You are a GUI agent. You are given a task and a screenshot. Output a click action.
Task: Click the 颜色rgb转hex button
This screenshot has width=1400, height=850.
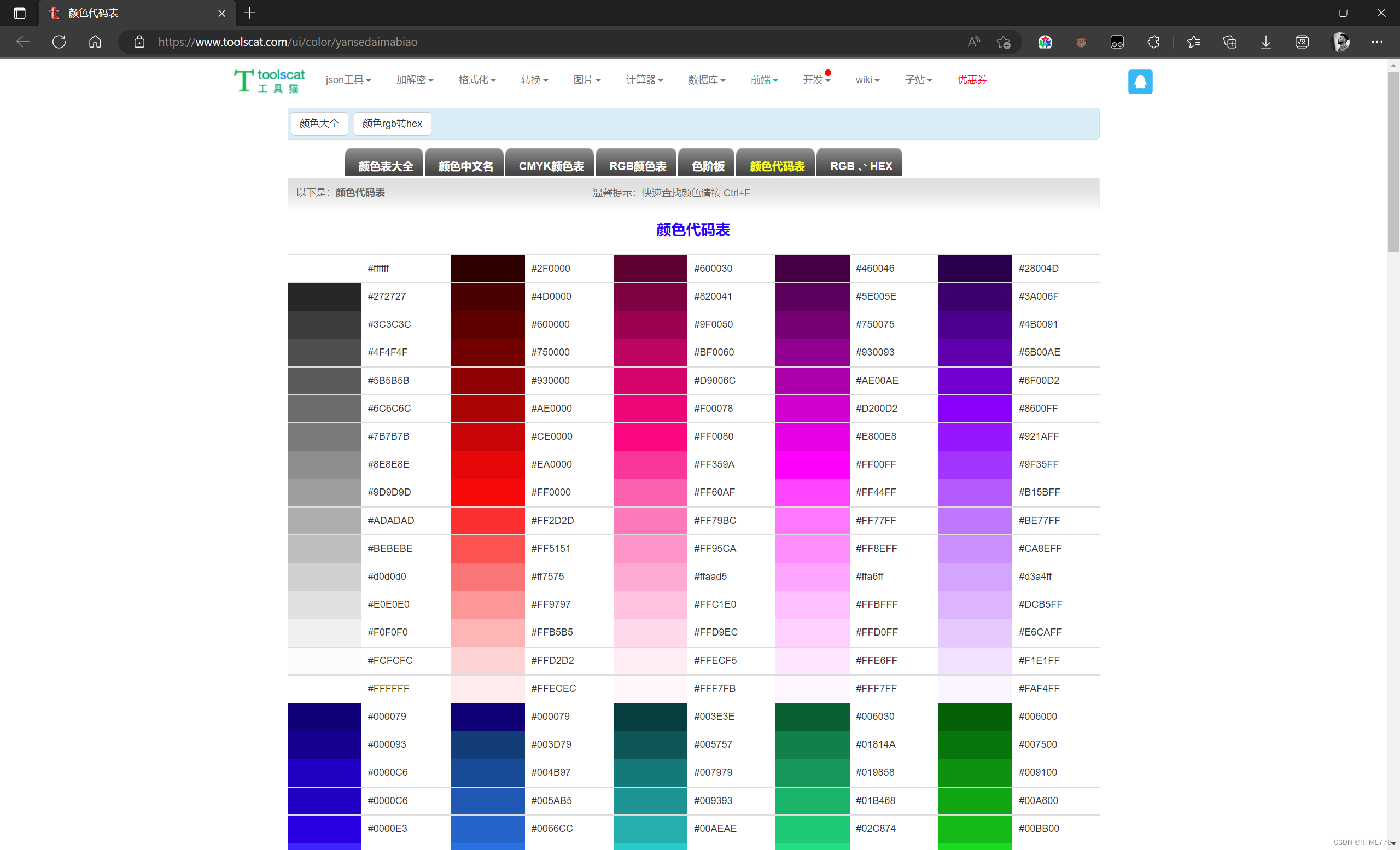(x=392, y=123)
